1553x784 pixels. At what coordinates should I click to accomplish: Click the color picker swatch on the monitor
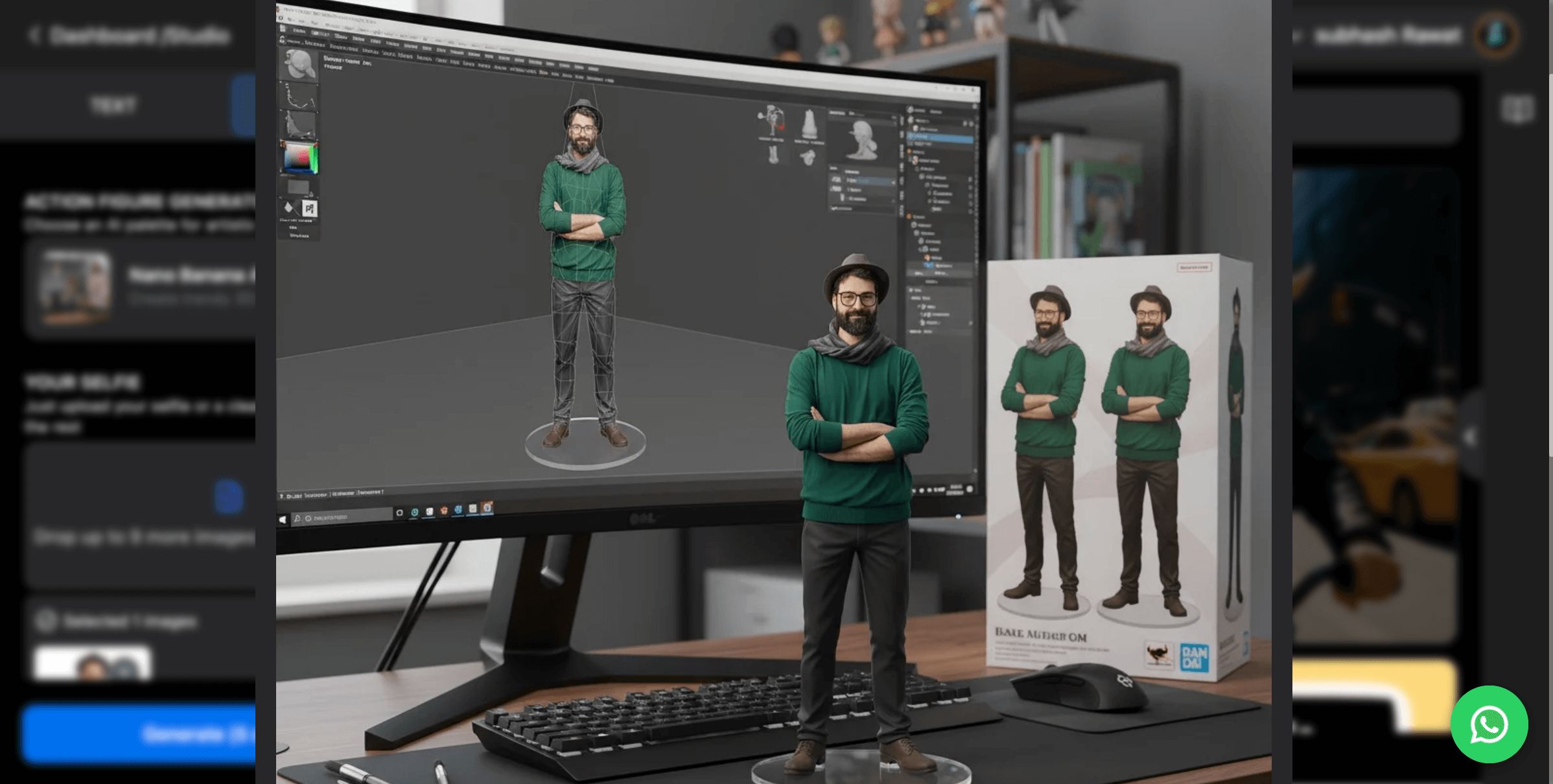299,157
